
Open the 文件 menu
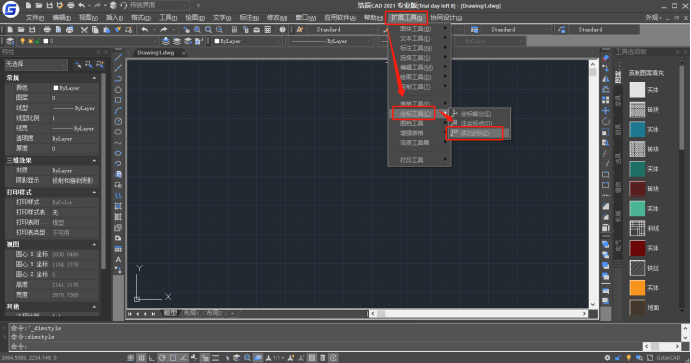pyautogui.click(x=34, y=18)
